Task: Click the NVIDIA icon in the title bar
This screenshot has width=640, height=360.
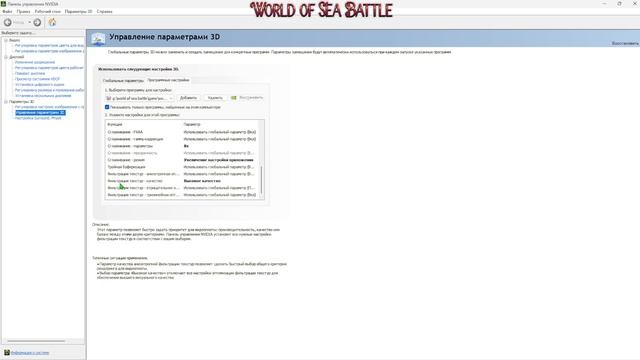Action: tap(3, 4)
